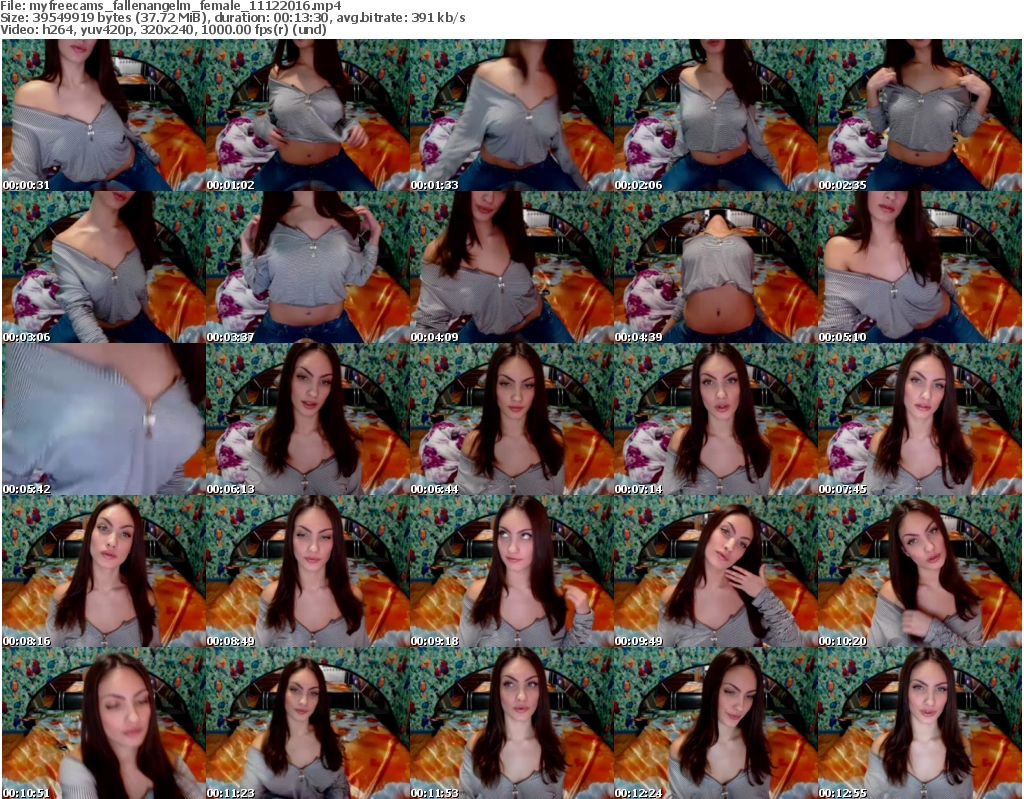Select the thumbnail frame stamped 00:08:49

tap(308, 572)
